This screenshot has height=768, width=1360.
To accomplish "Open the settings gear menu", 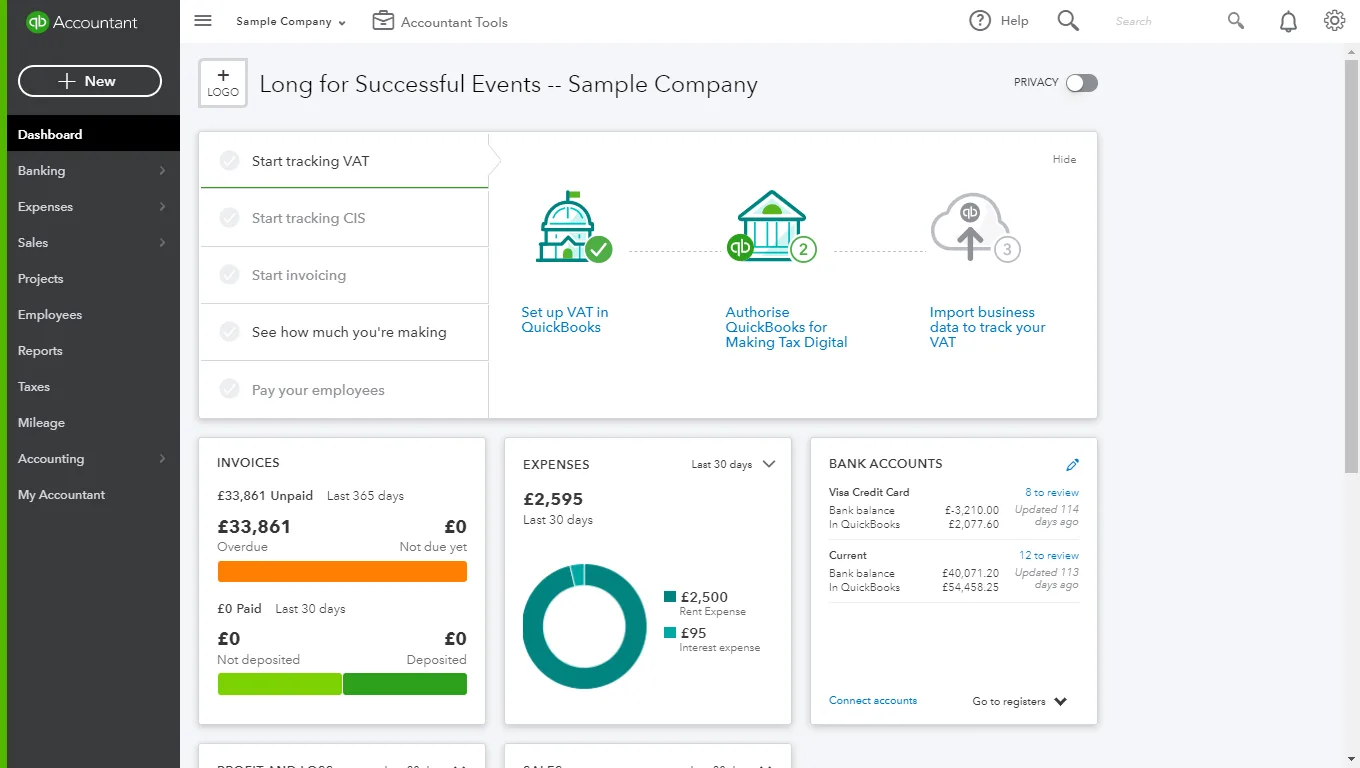I will coord(1334,21).
